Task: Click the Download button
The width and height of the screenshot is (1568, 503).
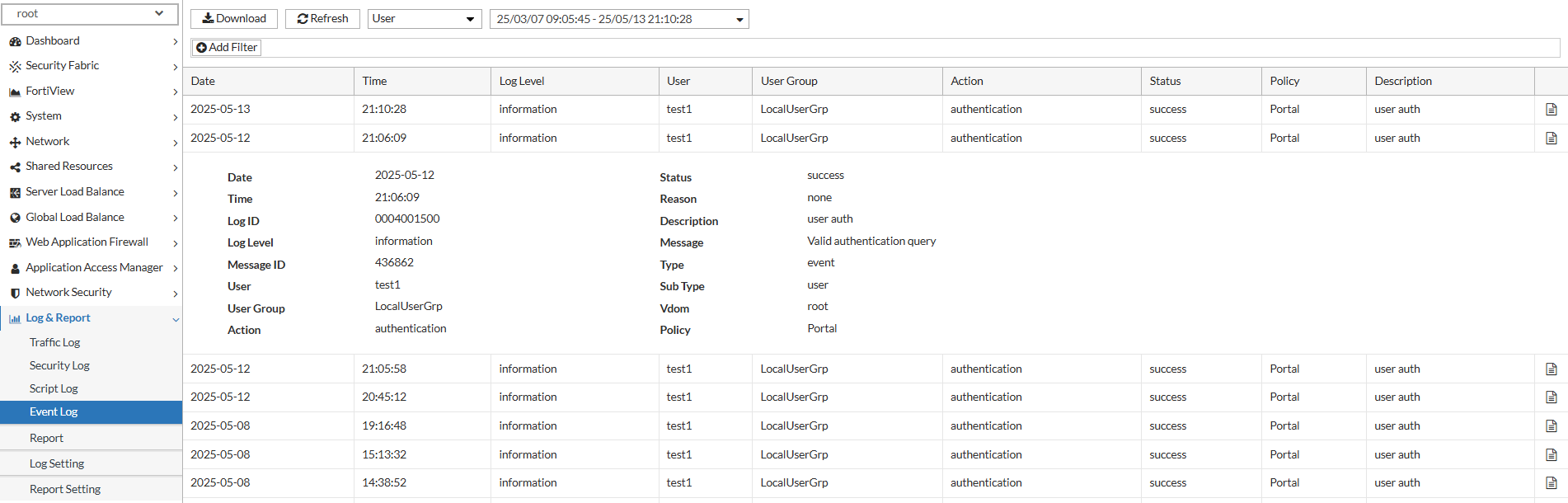Action: 234,19
